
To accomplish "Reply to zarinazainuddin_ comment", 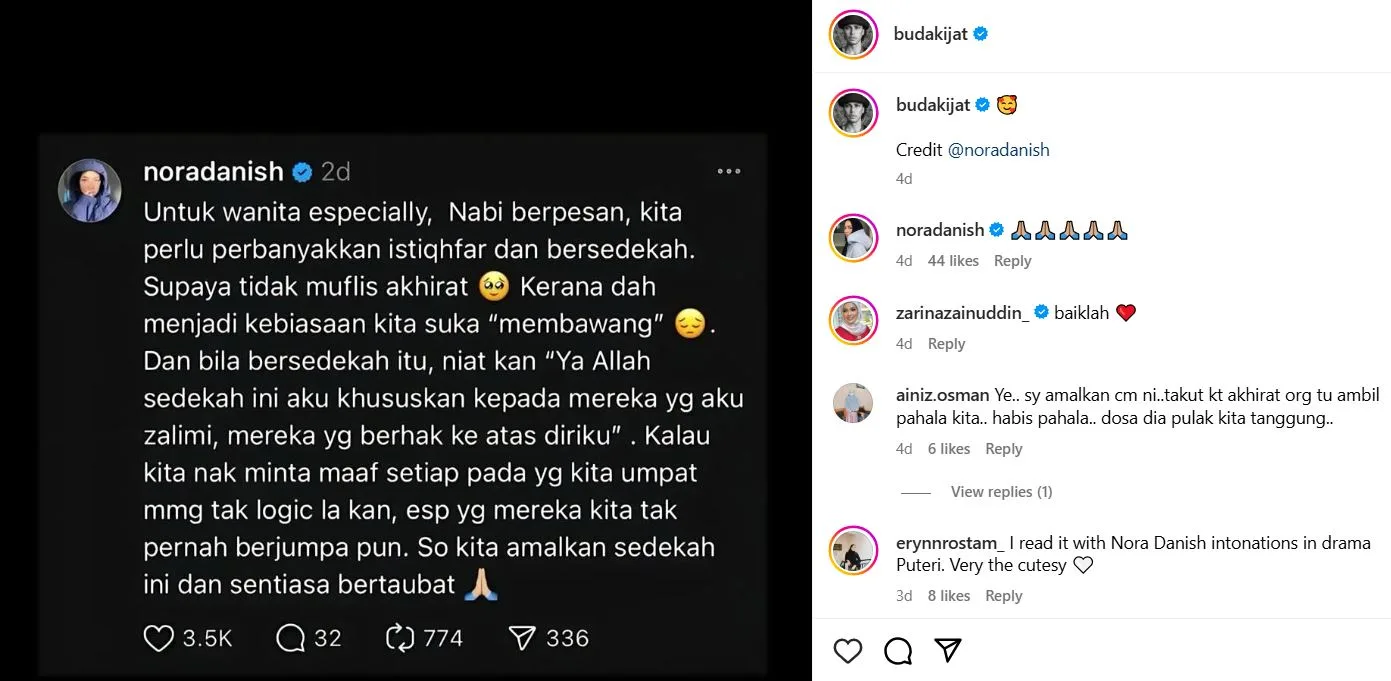I will tap(946, 344).
